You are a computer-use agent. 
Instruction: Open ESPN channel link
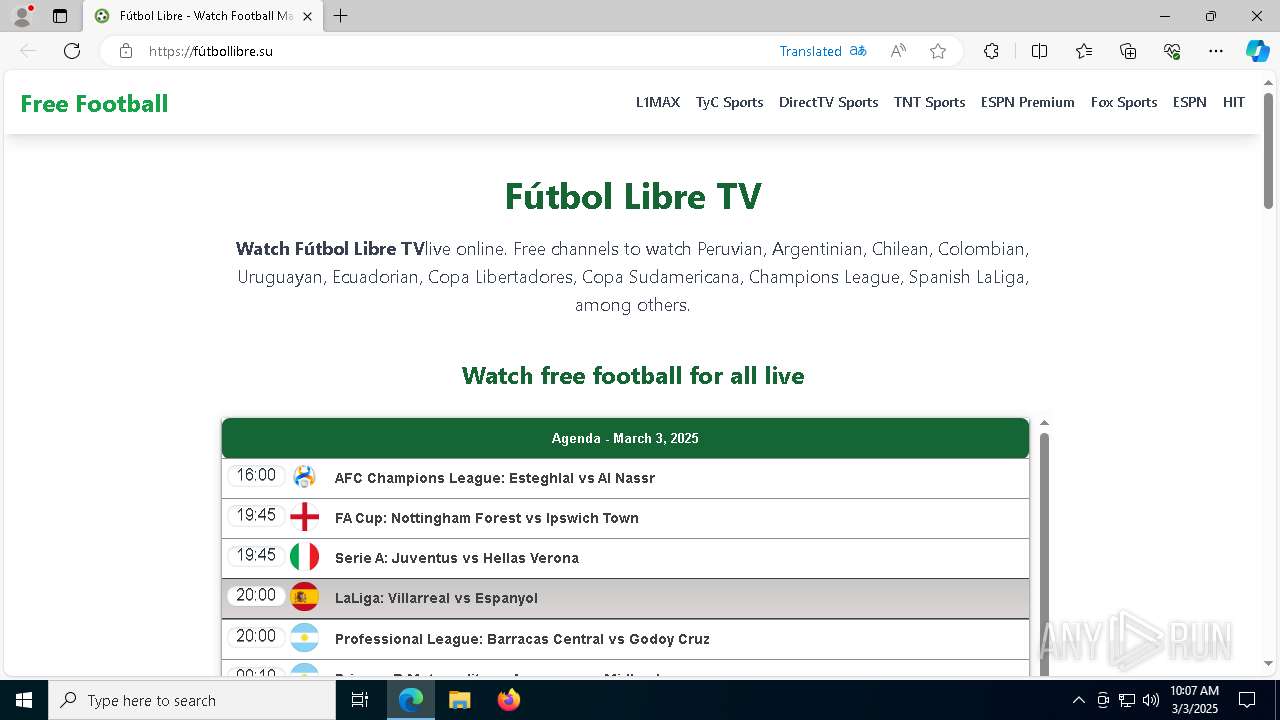[x=1189, y=102]
